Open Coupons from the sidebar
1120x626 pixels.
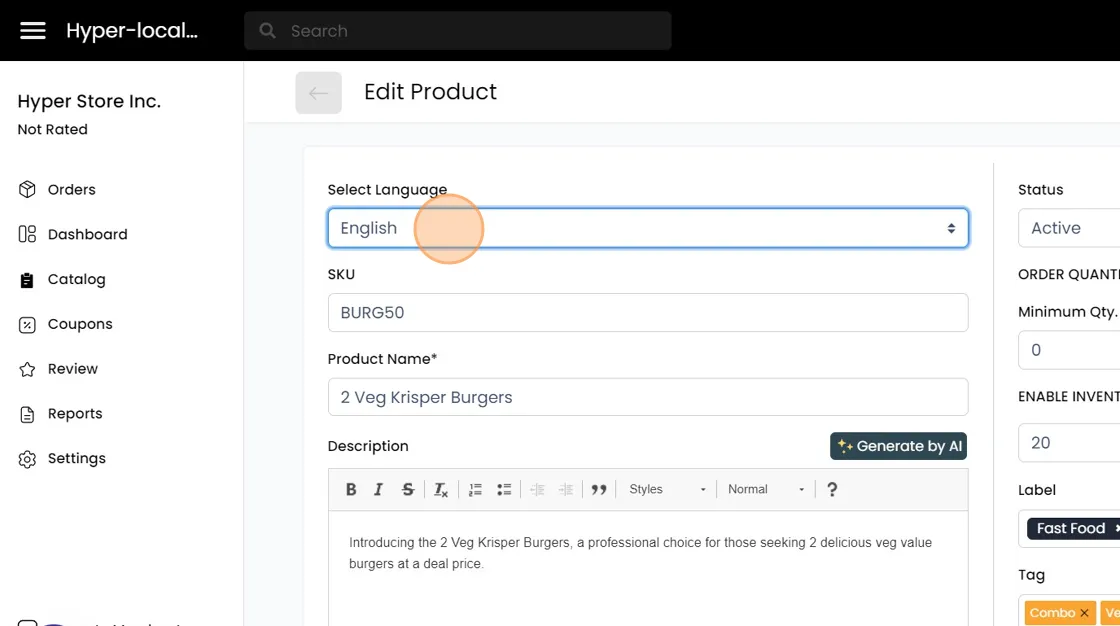click(x=80, y=324)
